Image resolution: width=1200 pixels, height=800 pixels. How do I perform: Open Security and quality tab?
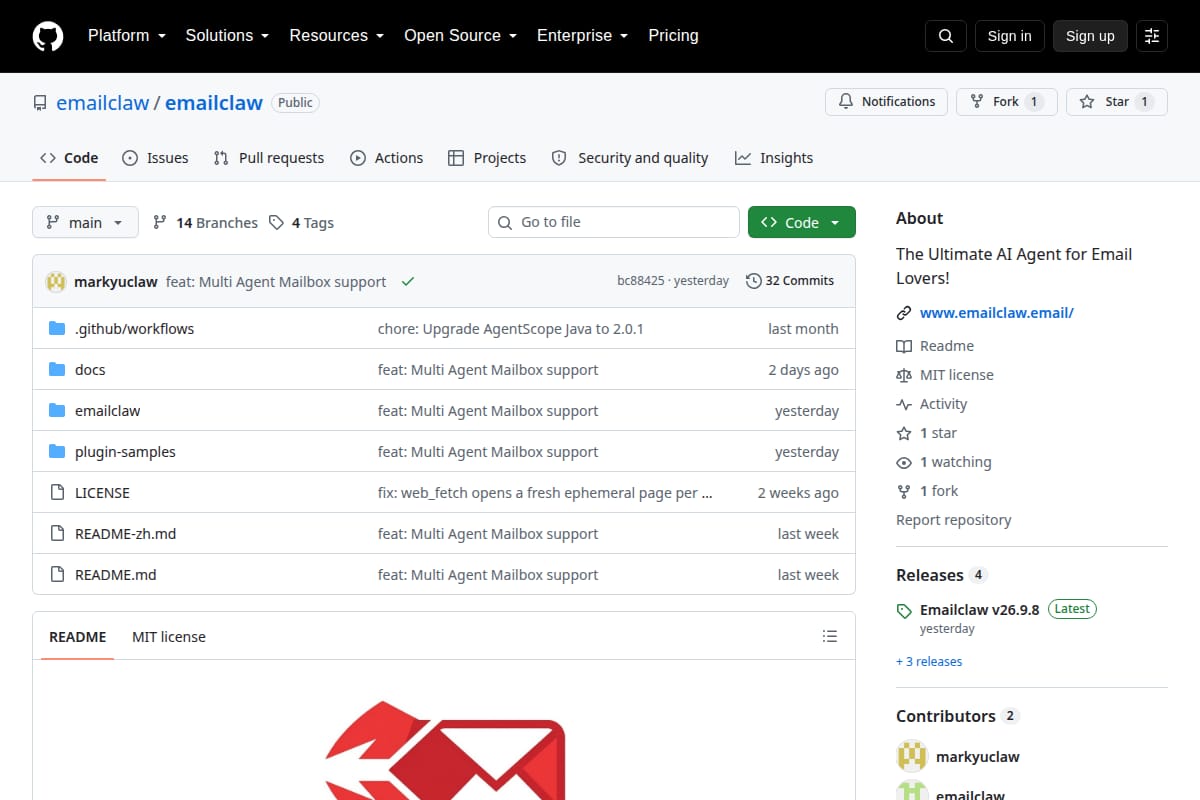click(630, 158)
